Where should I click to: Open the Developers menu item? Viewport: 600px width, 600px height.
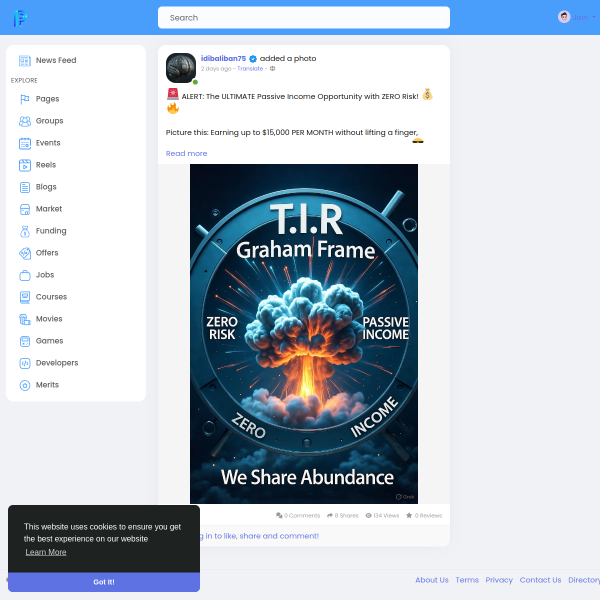pyautogui.click(x=56, y=363)
